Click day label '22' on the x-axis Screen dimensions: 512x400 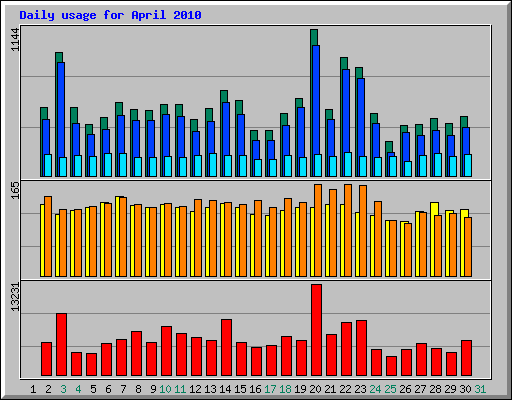[x=345, y=389]
